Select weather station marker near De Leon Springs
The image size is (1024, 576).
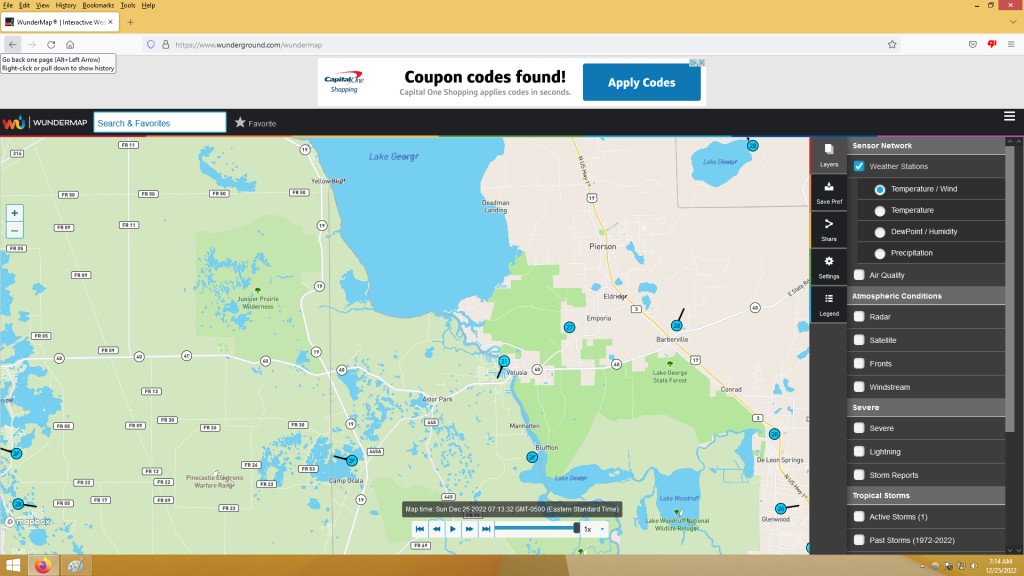click(775, 434)
